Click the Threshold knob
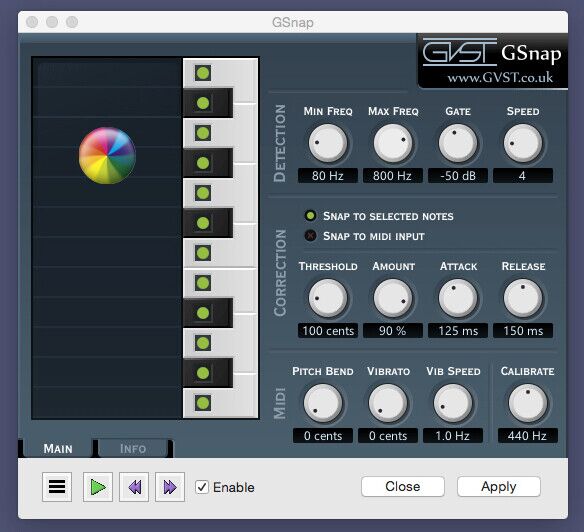 coord(328,298)
